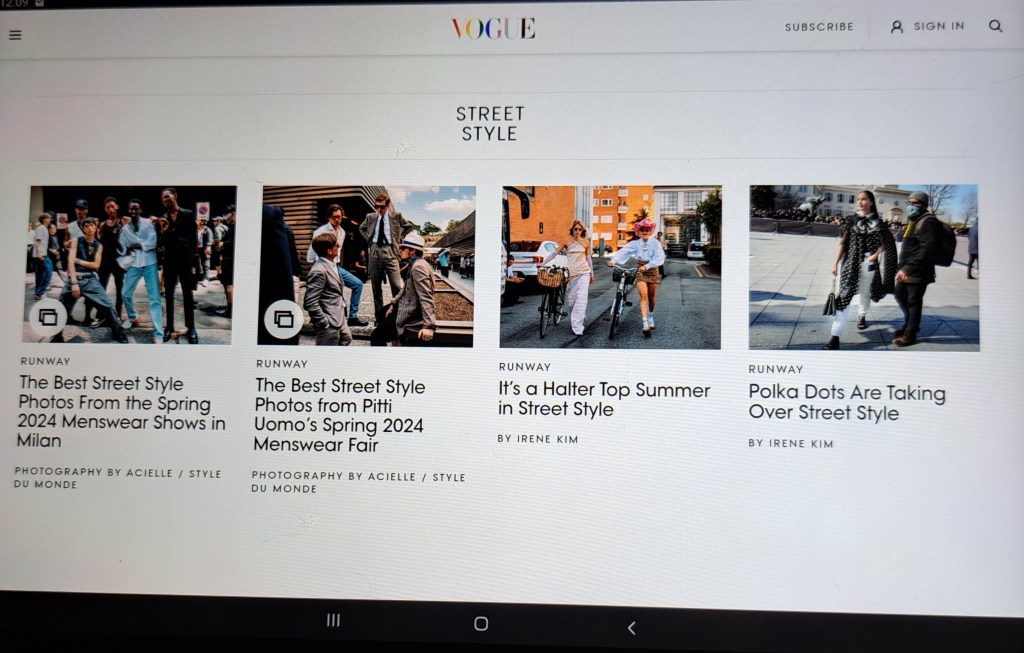The width and height of the screenshot is (1024, 653).
Task: Open Spring 2024 Menswear Shows in Milan headline
Action: click(x=121, y=412)
